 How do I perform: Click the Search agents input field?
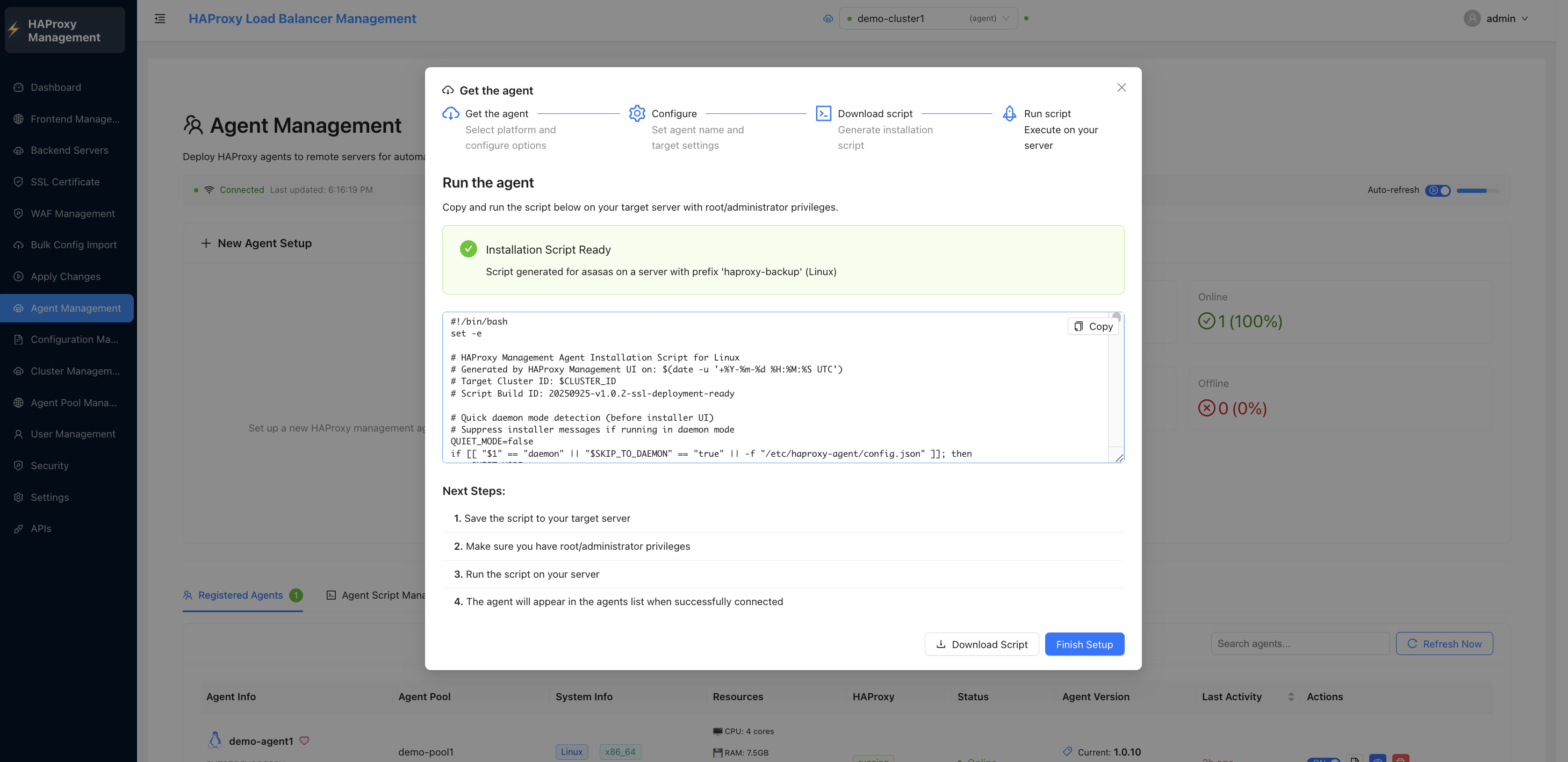pyautogui.click(x=1300, y=643)
